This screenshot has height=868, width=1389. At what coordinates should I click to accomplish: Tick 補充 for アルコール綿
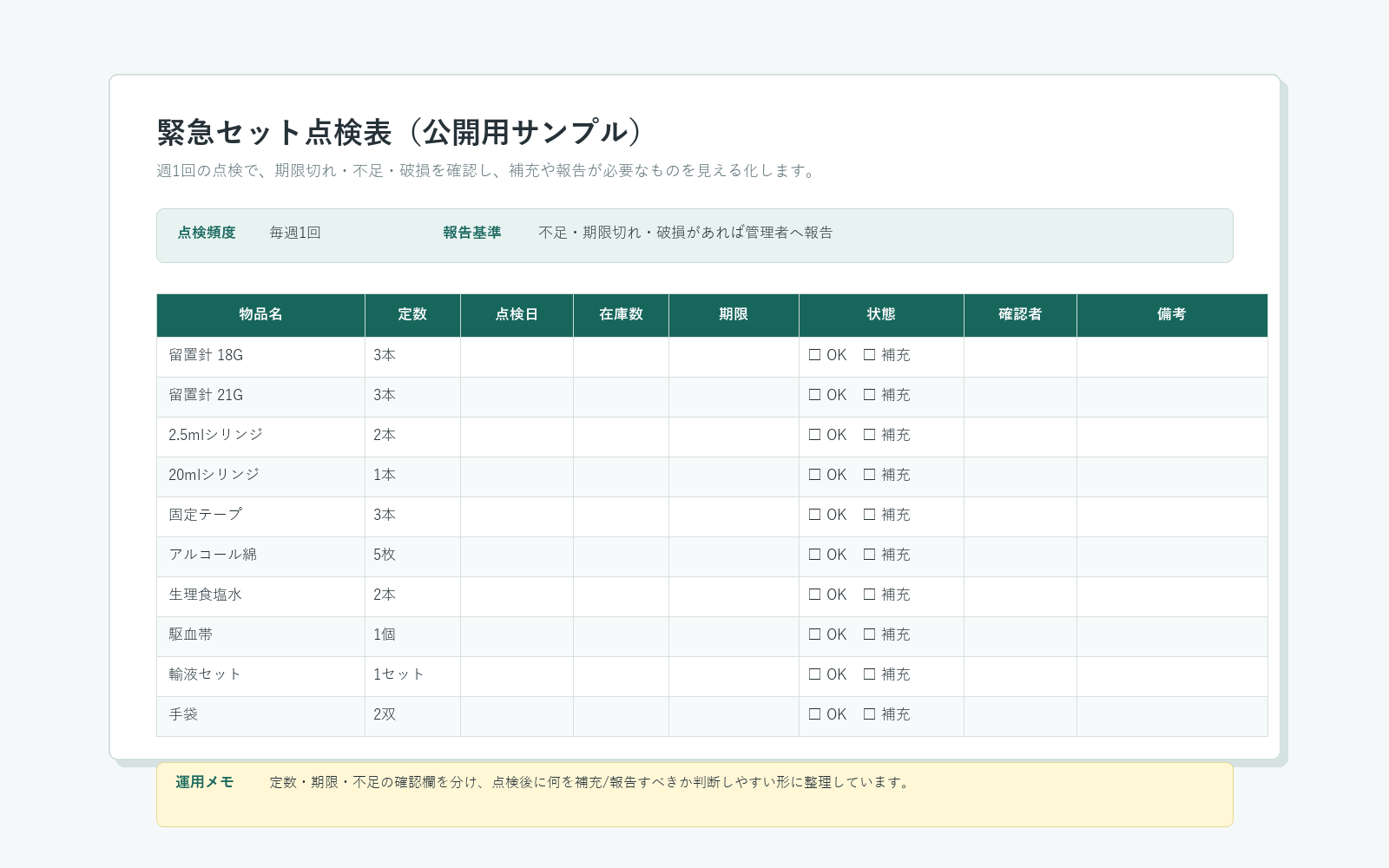point(869,555)
